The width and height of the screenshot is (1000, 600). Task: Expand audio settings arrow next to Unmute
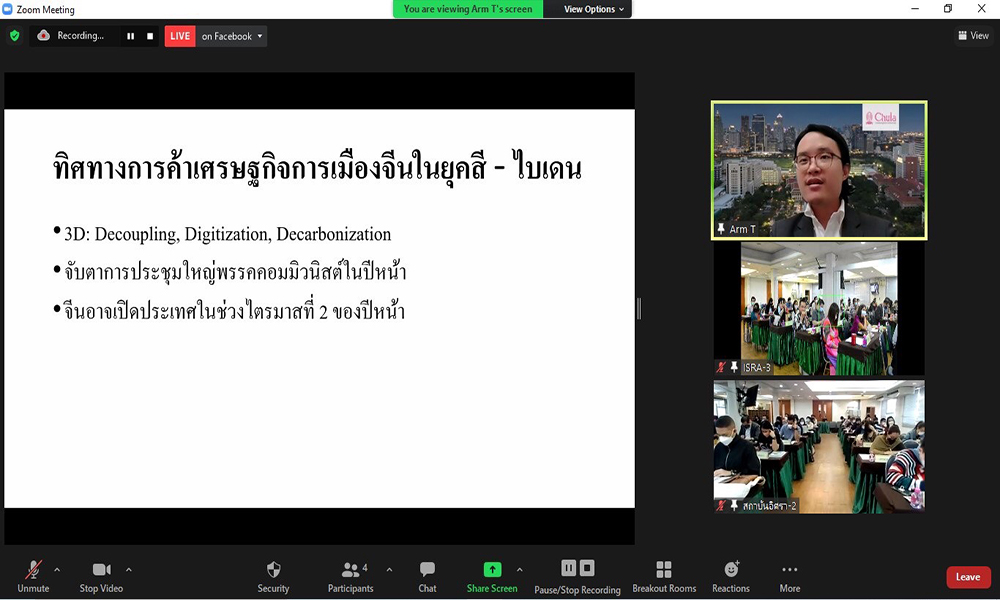coord(57,570)
